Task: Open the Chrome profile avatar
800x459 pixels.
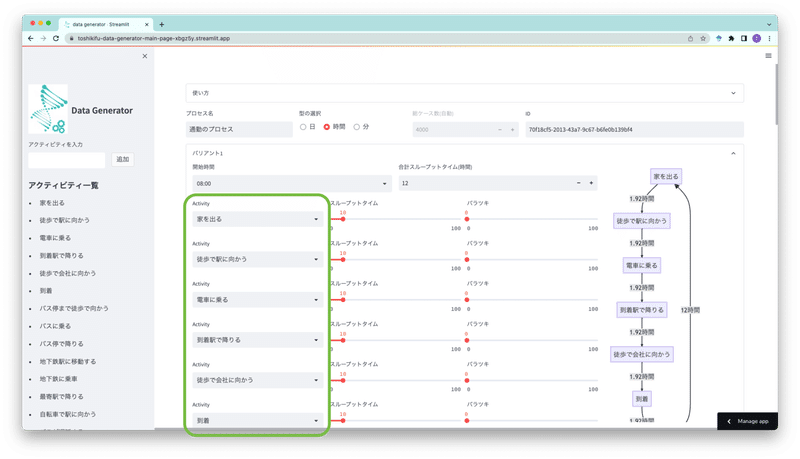Action: [757, 38]
